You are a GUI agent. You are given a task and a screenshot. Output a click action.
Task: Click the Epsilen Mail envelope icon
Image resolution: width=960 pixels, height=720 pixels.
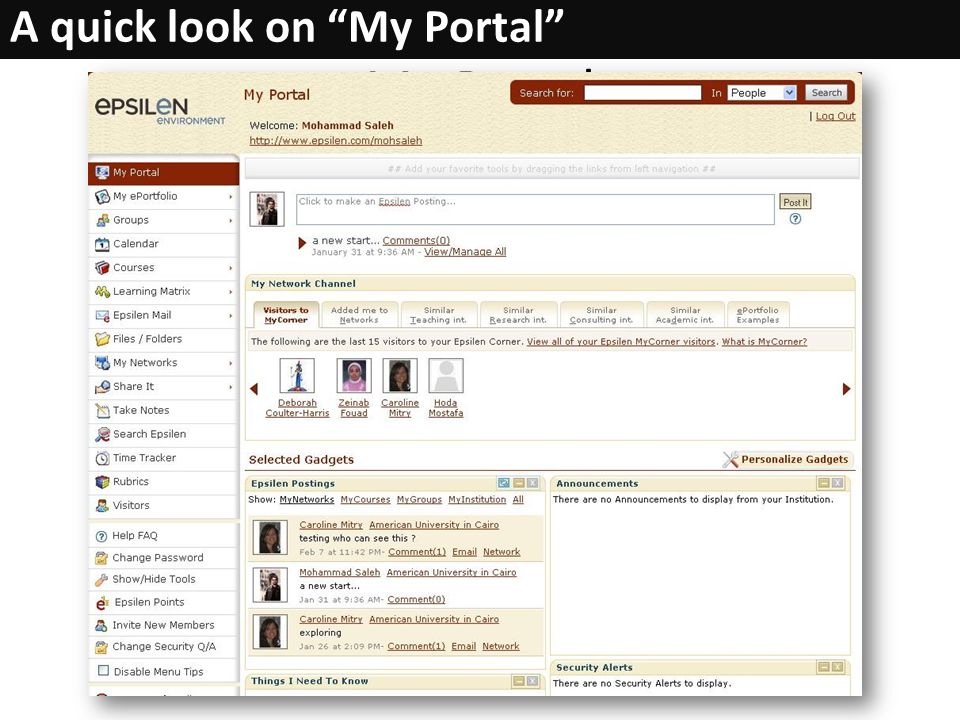click(x=102, y=315)
